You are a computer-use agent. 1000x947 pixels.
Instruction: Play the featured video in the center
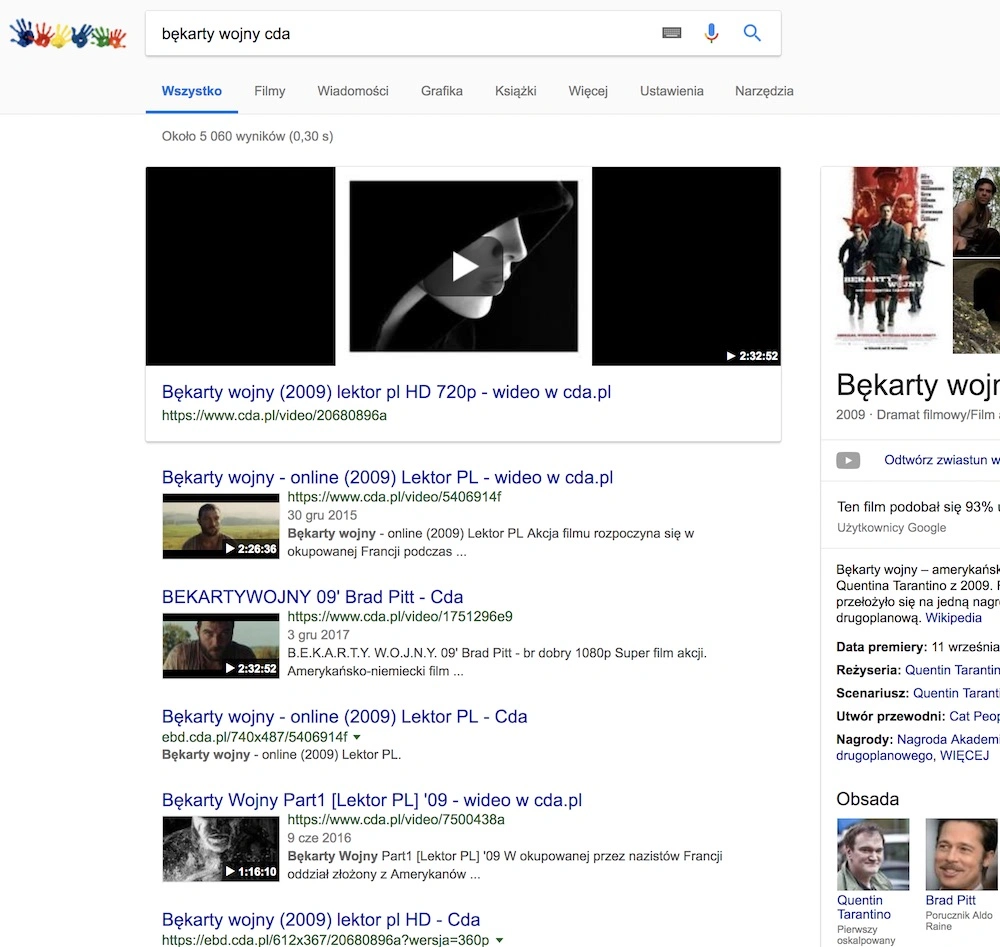click(464, 266)
